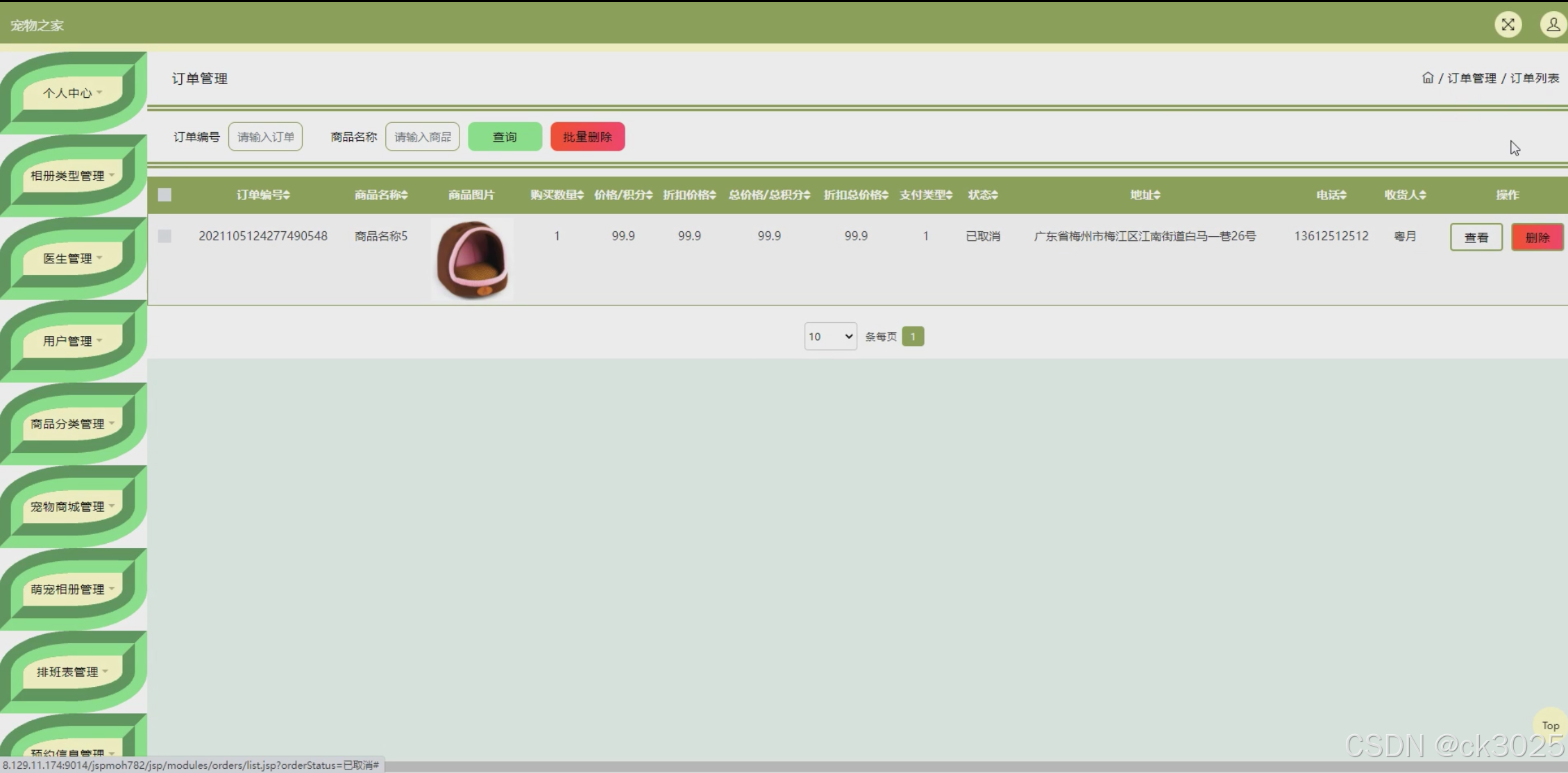Click the pet bed product thumbnail
Screen dimensions: 1568x773
click(472, 260)
